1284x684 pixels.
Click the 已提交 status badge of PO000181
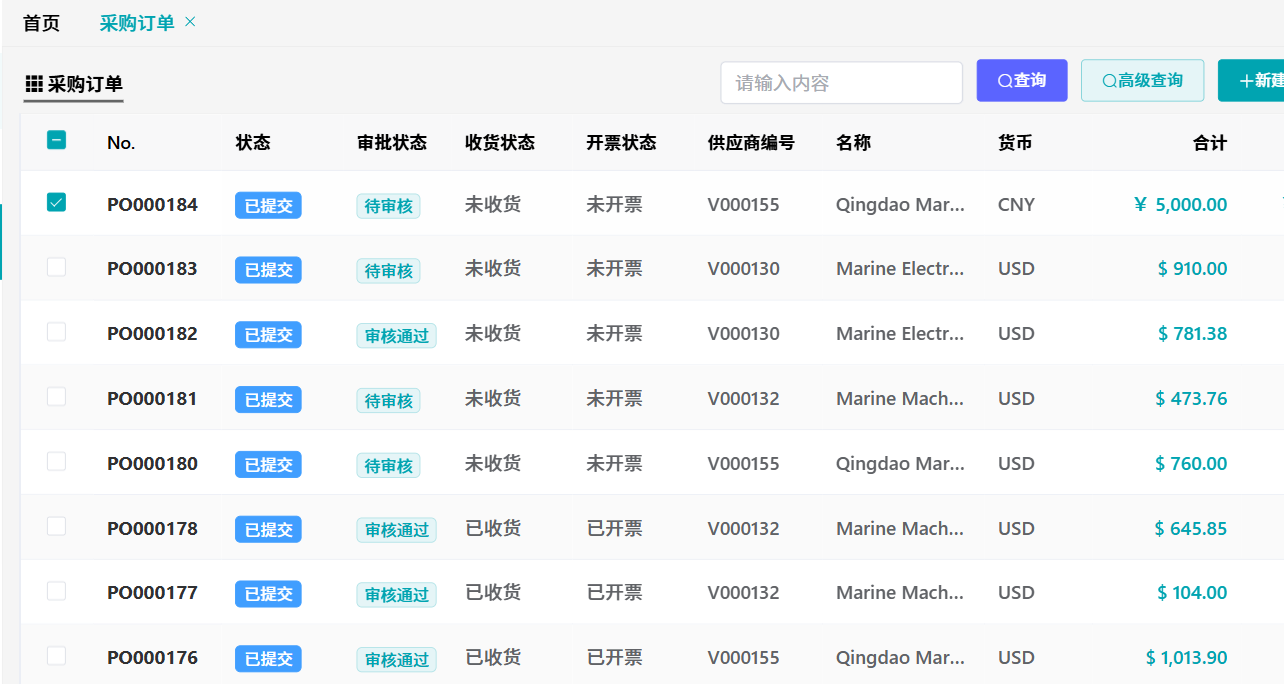(x=268, y=400)
